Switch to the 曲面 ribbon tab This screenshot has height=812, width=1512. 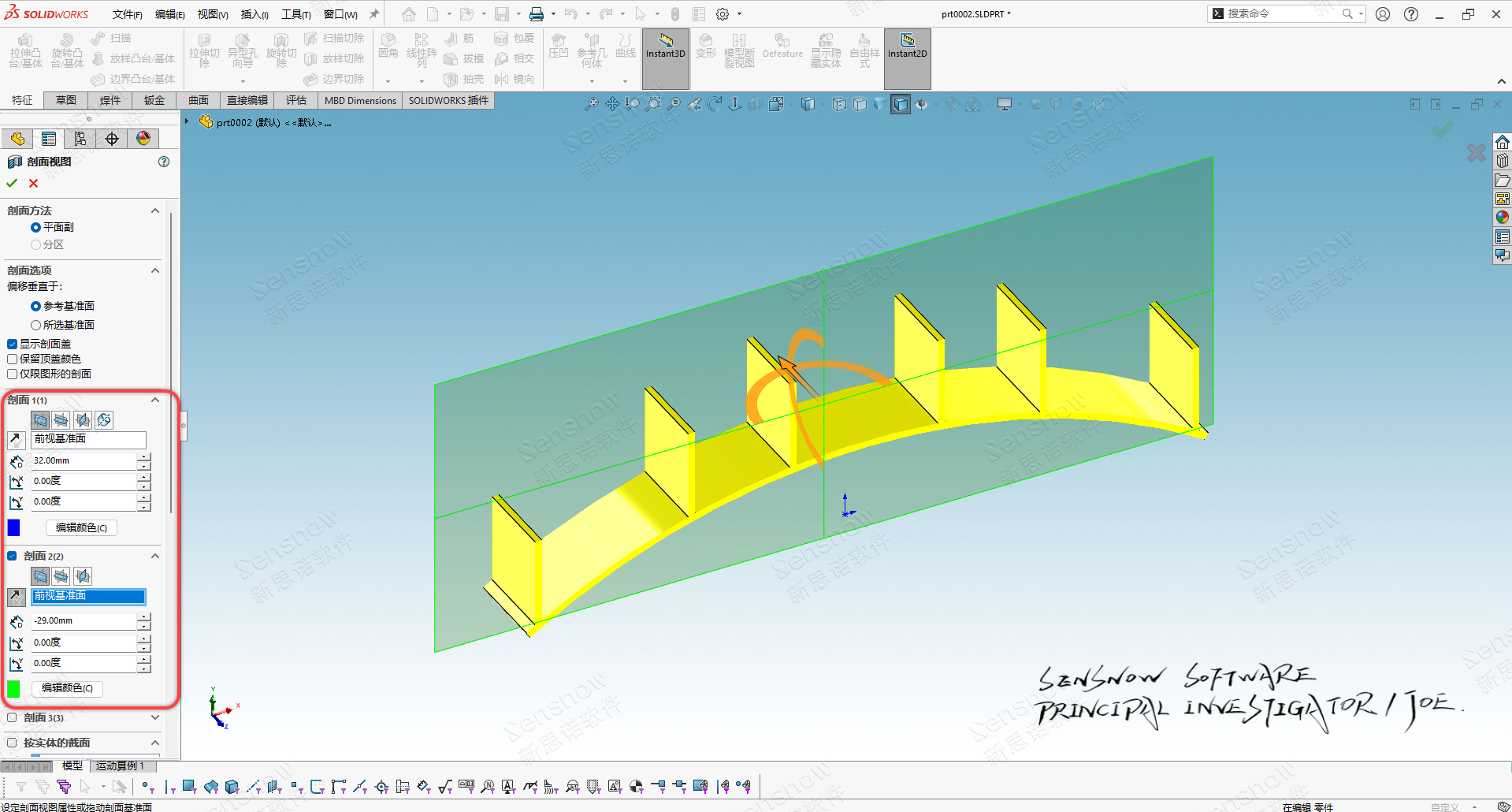(199, 100)
